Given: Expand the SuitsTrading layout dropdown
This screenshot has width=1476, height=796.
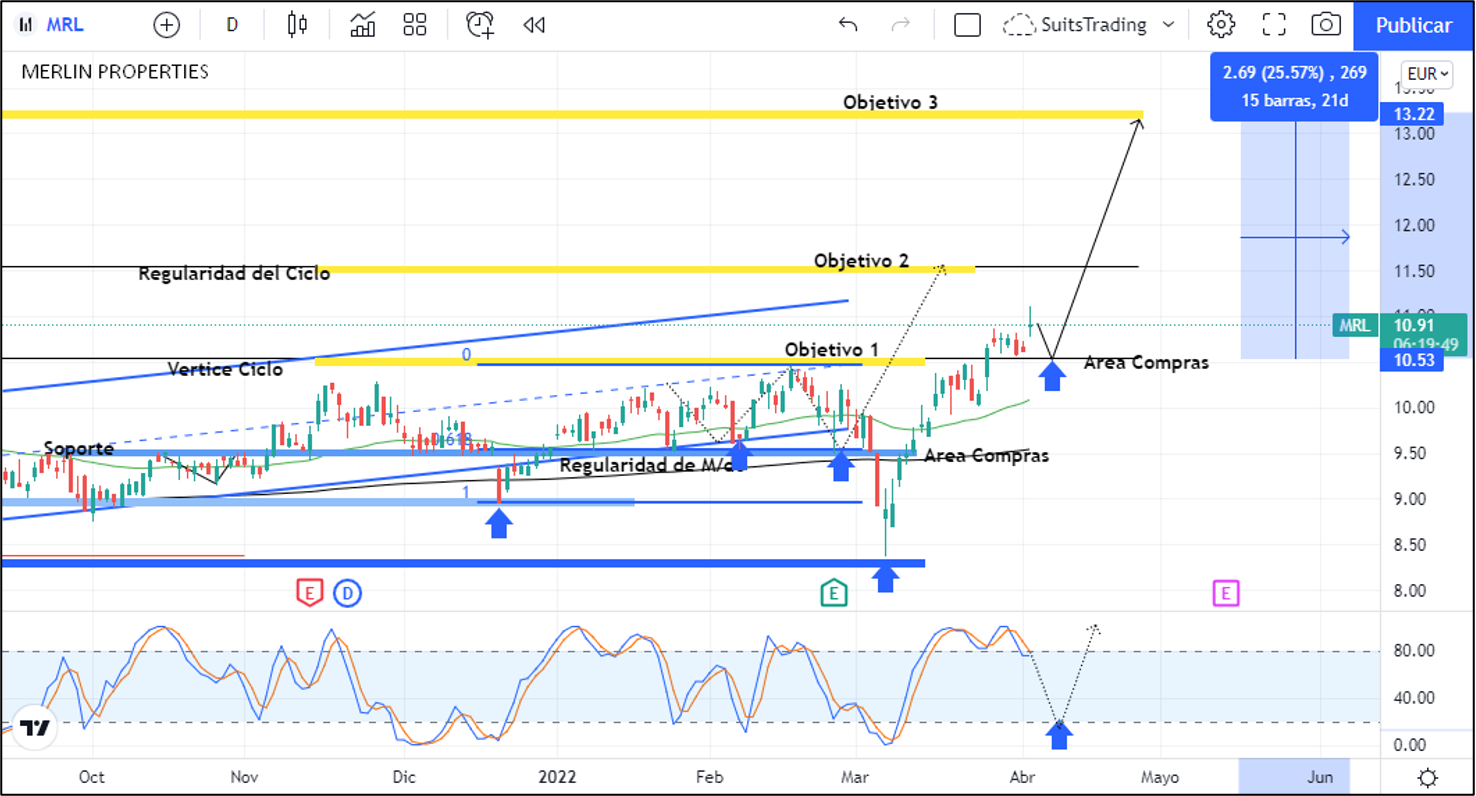Looking at the screenshot, I should (1168, 25).
